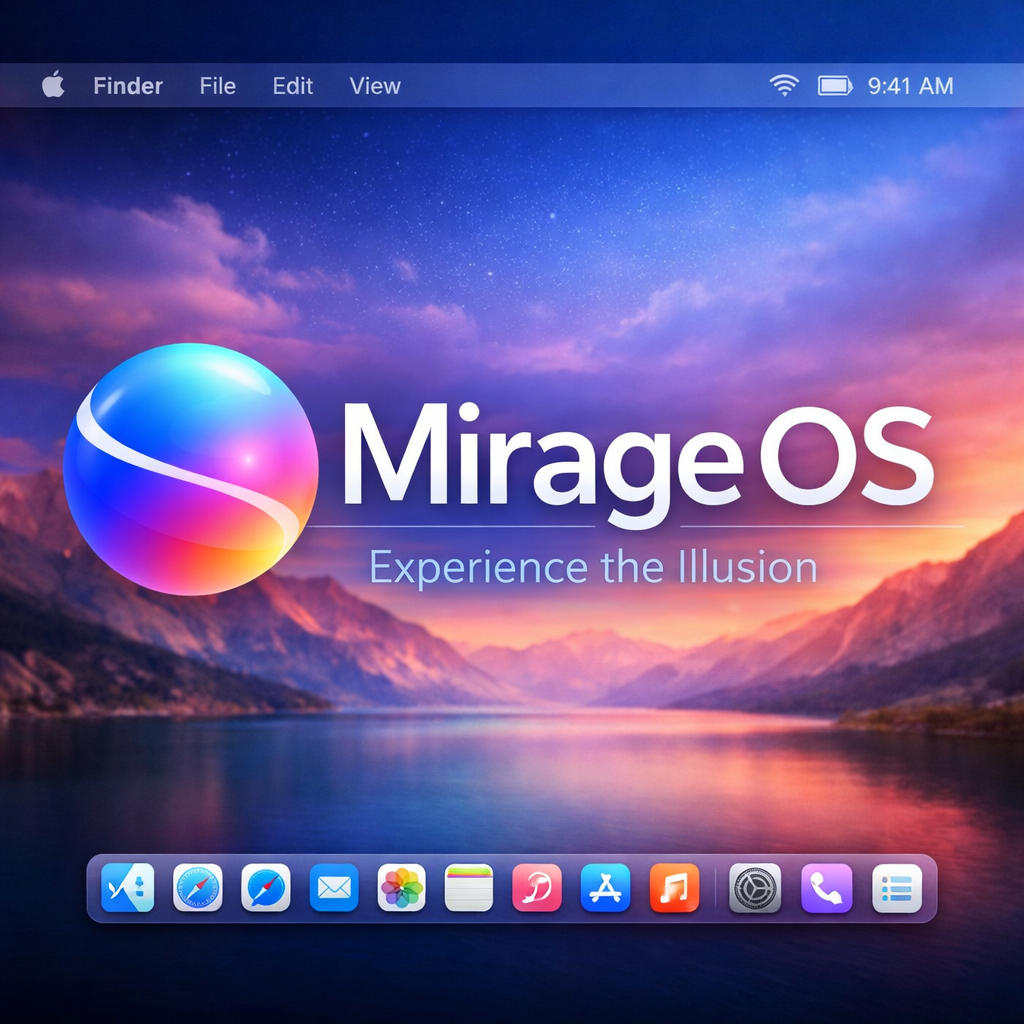This screenshot has height=1024, width=1024.
Task: Click the pink music note app icon
Action: coord(537,887)
